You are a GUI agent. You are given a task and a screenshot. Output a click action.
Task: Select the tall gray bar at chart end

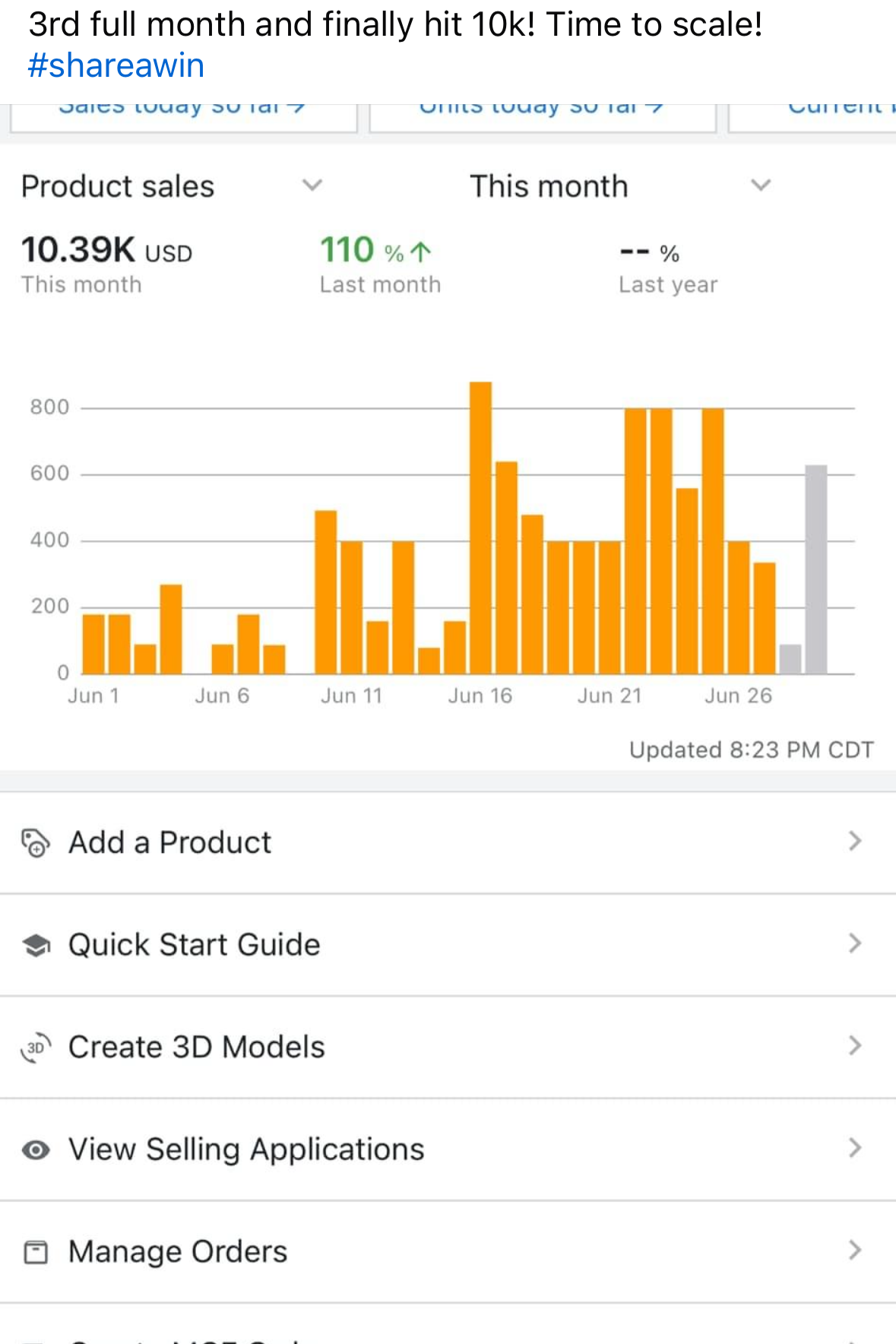(815, 569)
